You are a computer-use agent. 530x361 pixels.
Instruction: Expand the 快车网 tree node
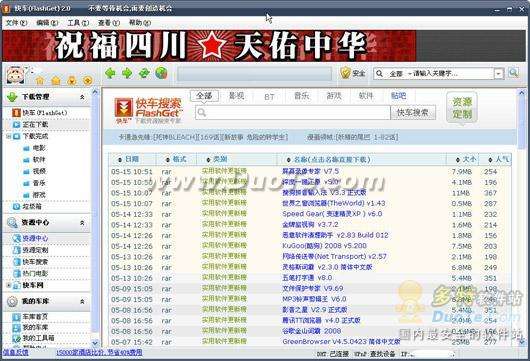9,285
